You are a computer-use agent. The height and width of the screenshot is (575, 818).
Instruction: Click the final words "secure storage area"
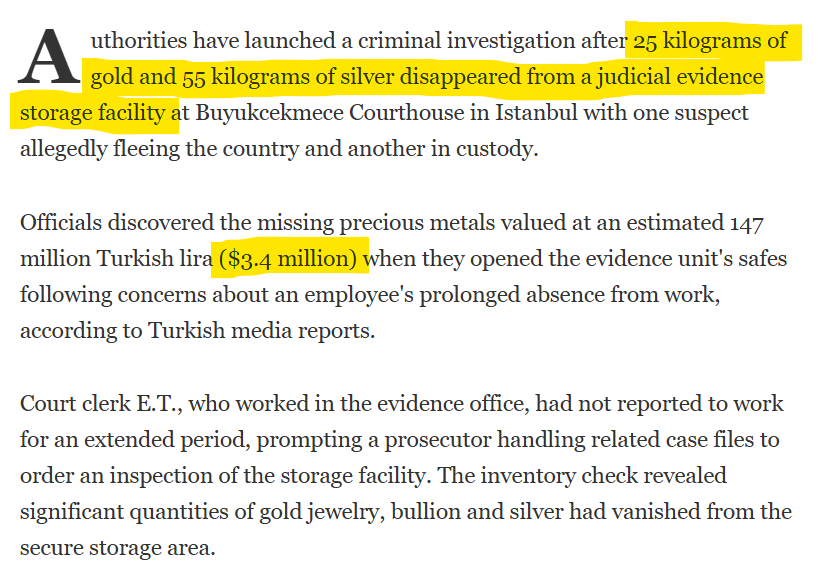click(118, 548)
